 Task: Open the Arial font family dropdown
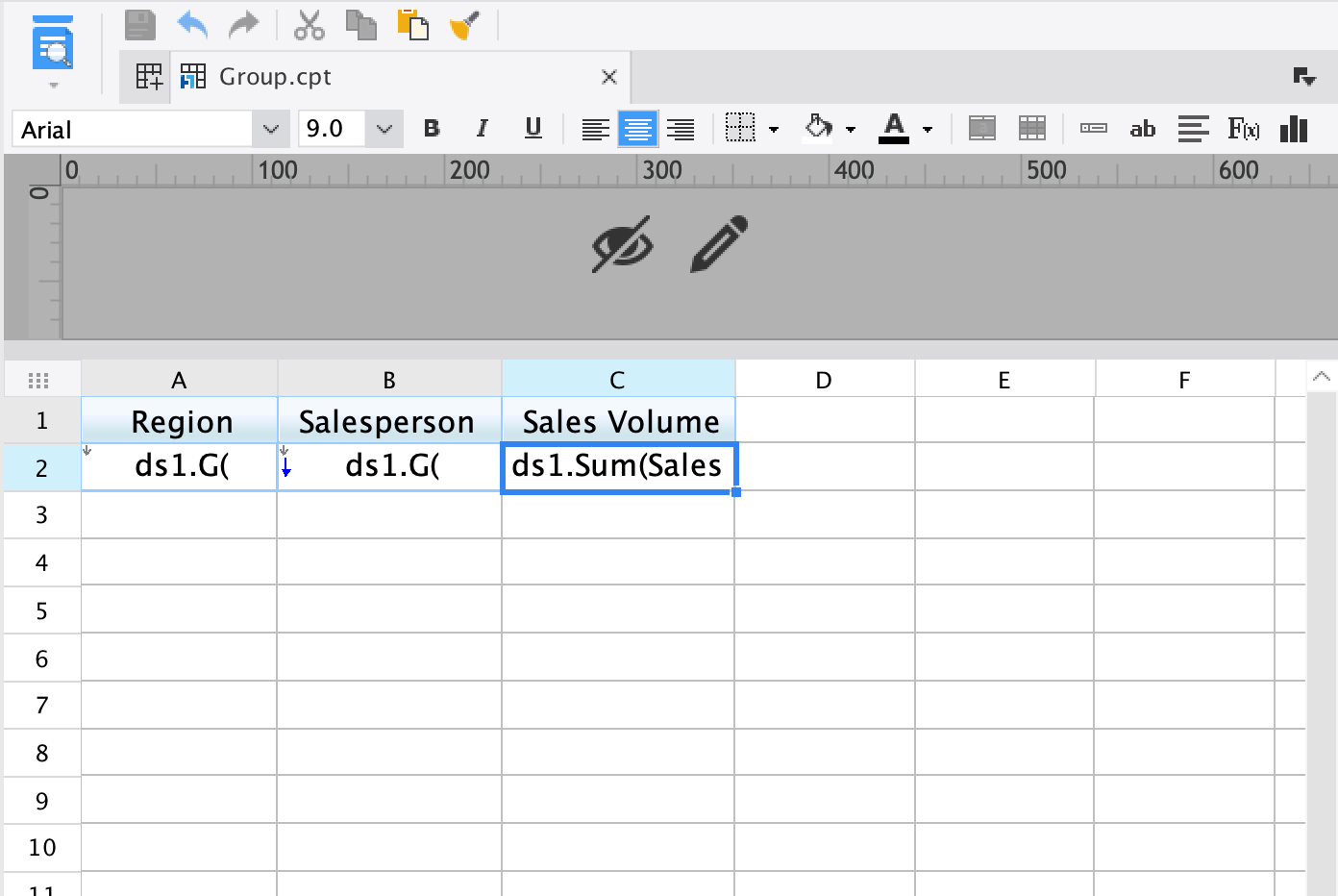(270, 128)
